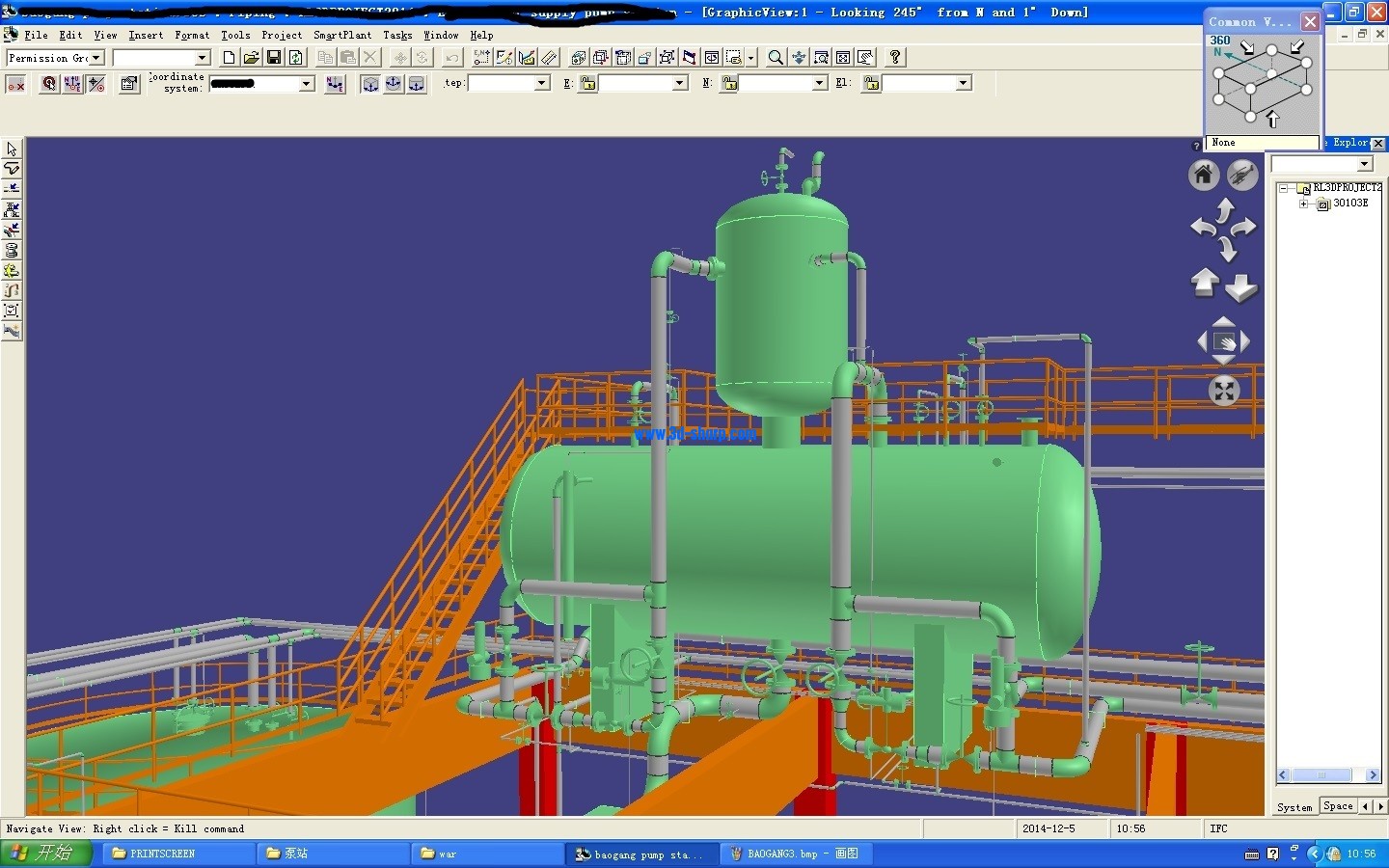Pick the Insert Component tool in left toolbar
The image size is (1389, 868).
(12, 210)
